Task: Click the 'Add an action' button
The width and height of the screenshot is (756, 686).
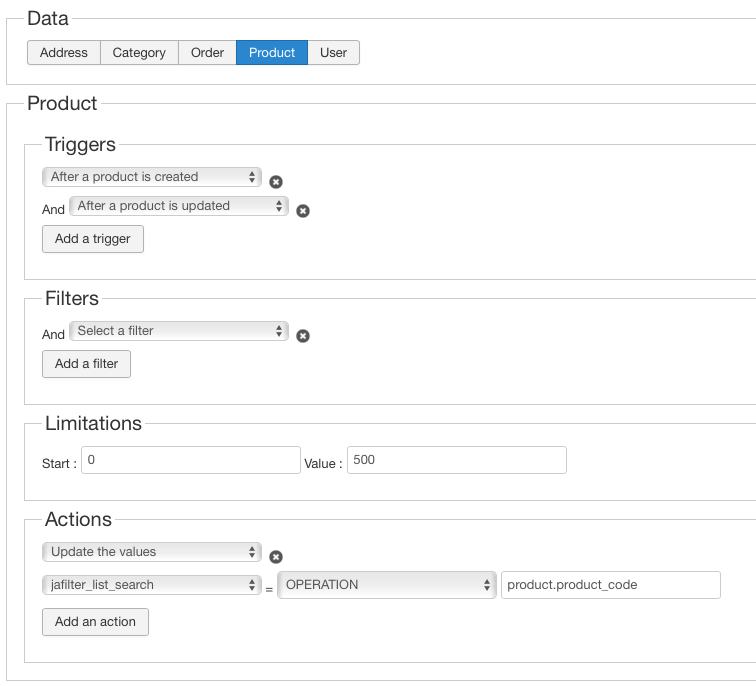Action: (95, 622)
